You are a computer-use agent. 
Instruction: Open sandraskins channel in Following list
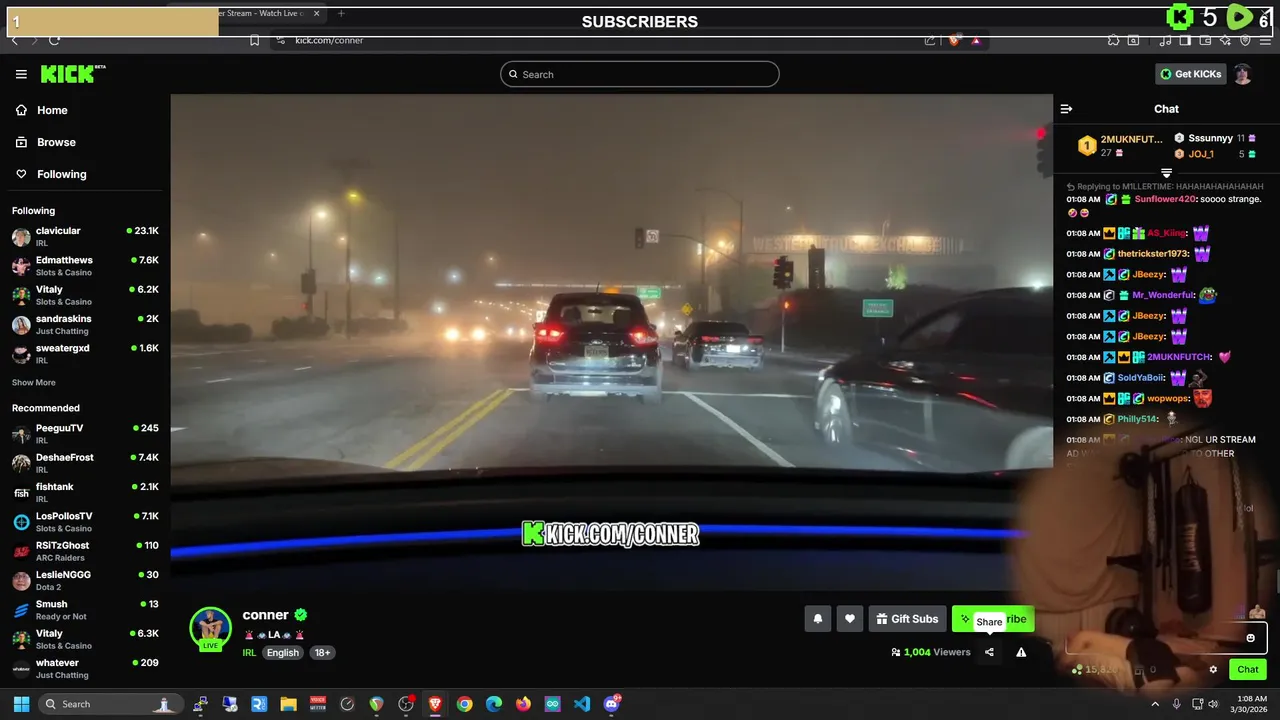(85, 324)
